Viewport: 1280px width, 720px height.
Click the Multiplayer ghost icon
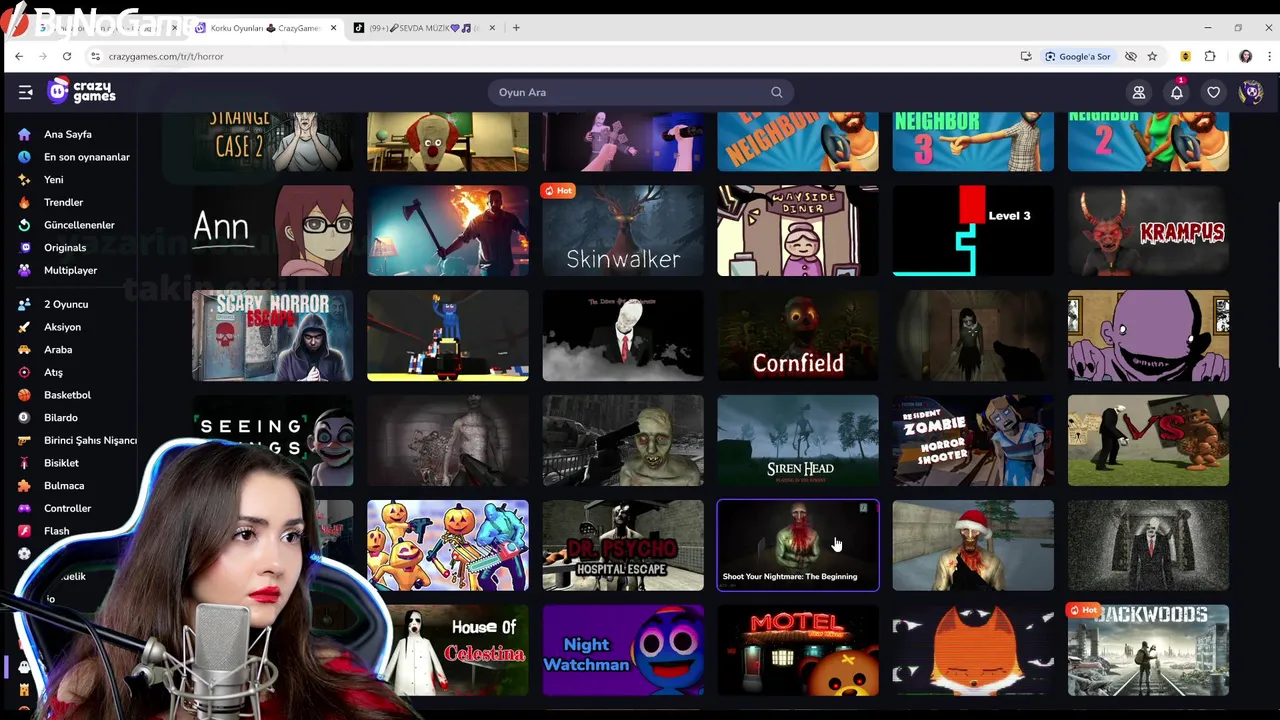pos(24,270)
